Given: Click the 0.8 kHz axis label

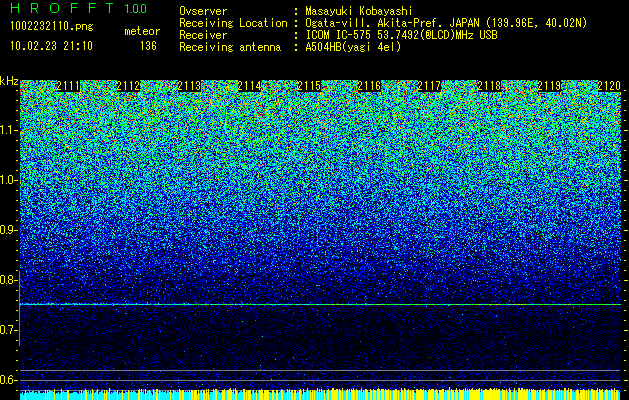Looking at the screenshot, I should click(x=8, y=280).
